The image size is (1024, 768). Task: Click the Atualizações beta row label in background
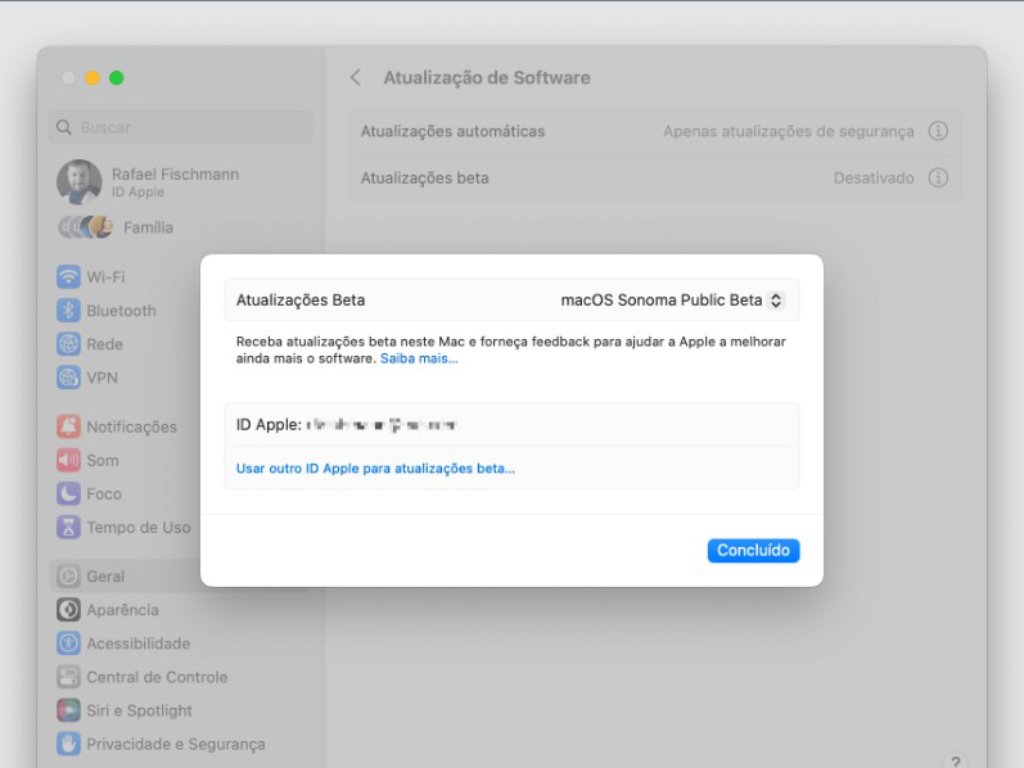pyautogui.click(x=424, y=178)
